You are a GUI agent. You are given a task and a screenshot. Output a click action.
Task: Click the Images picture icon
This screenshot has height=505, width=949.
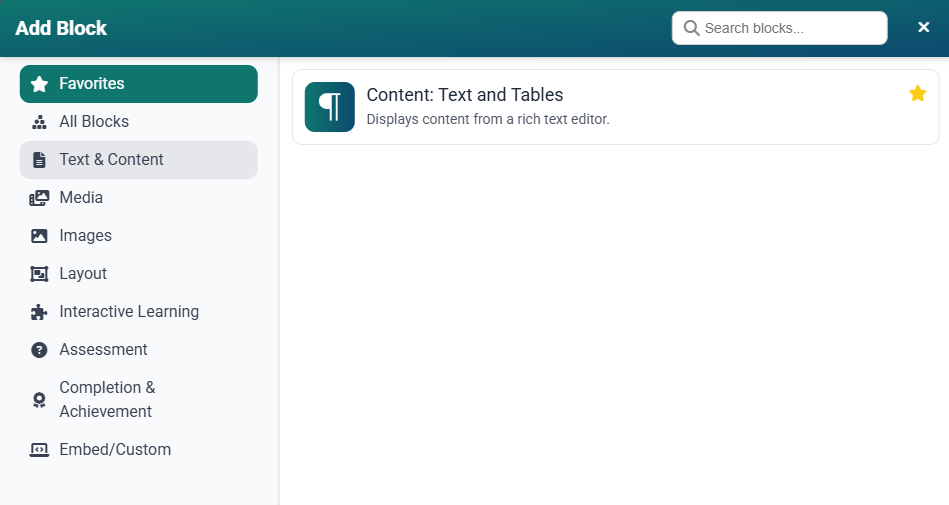tap(39, 236)
